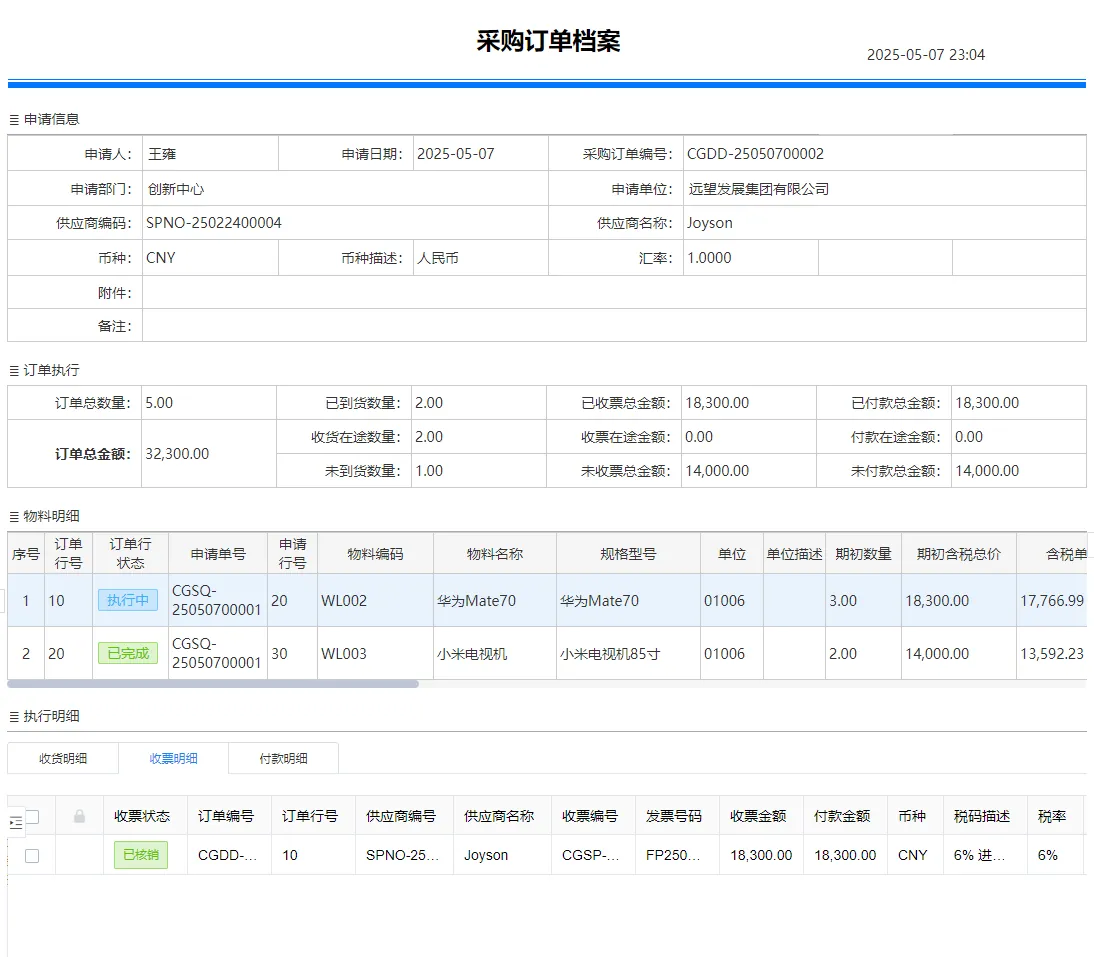1094x957 pixels.
Task: Click the 付款在途金额 value 0.00
Action: click(969, 437)
